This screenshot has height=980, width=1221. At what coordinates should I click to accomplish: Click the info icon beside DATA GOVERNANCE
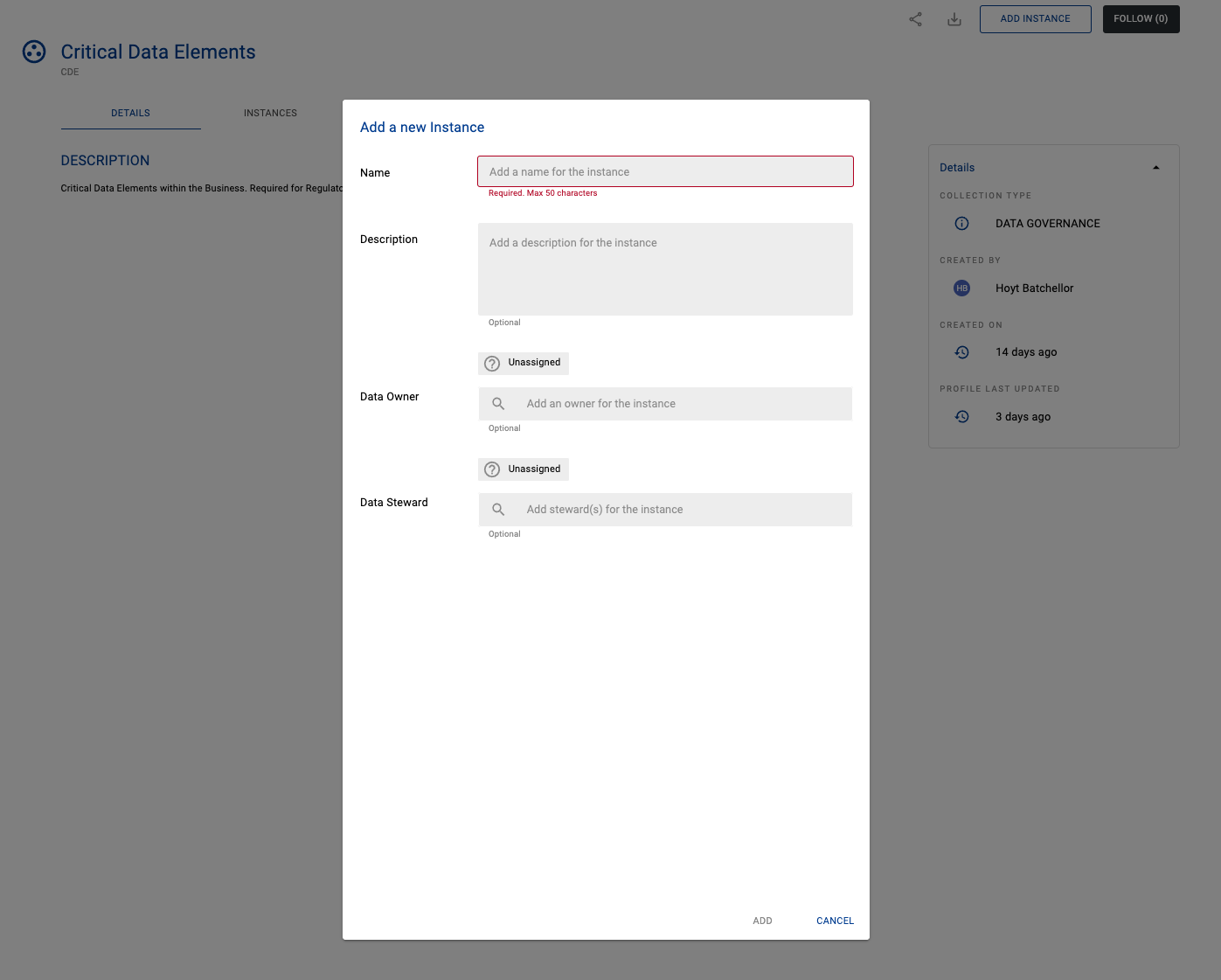tap(961, 223)
